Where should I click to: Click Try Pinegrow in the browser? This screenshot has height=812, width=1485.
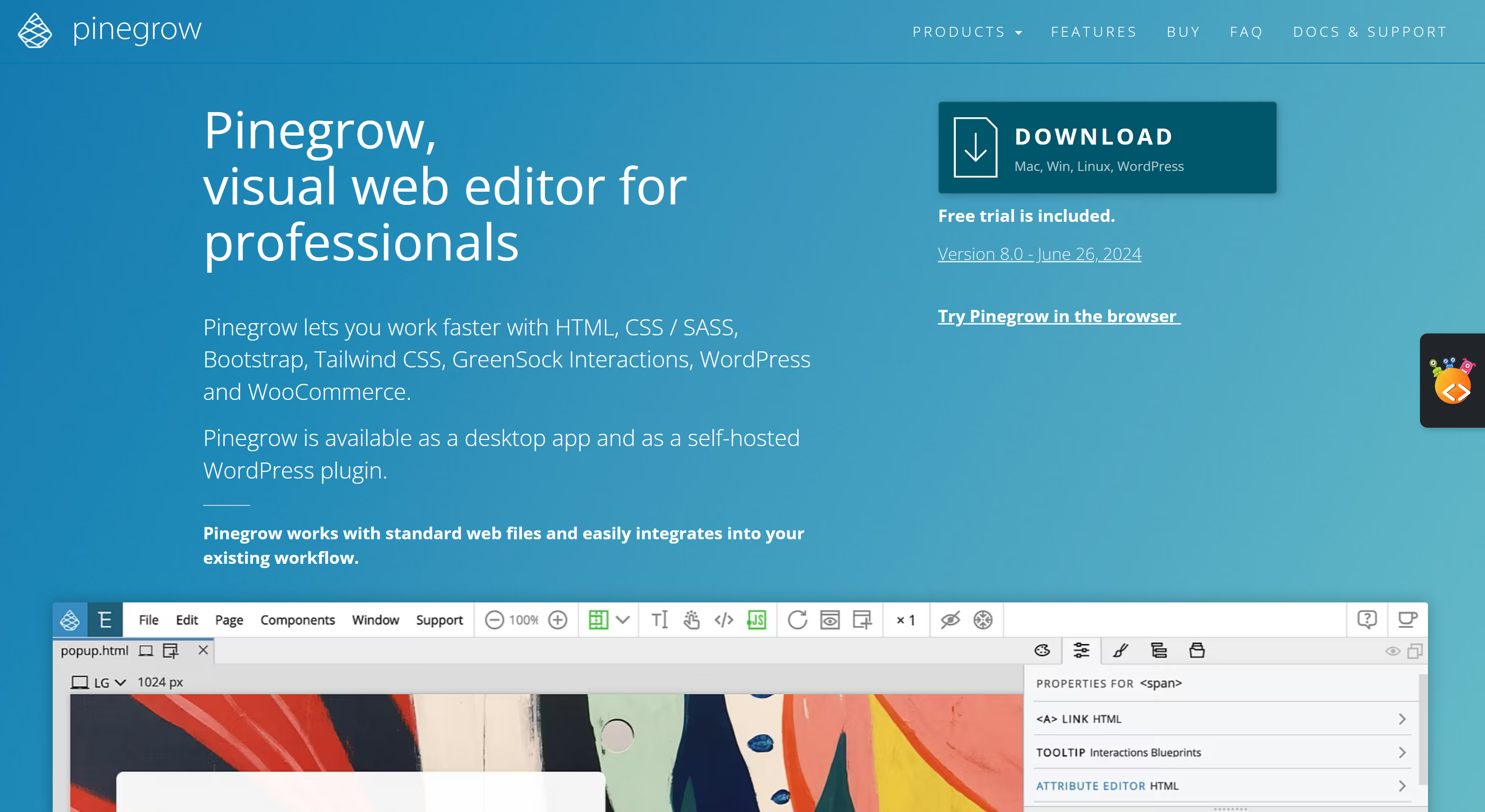click(x=1059, y=317)
